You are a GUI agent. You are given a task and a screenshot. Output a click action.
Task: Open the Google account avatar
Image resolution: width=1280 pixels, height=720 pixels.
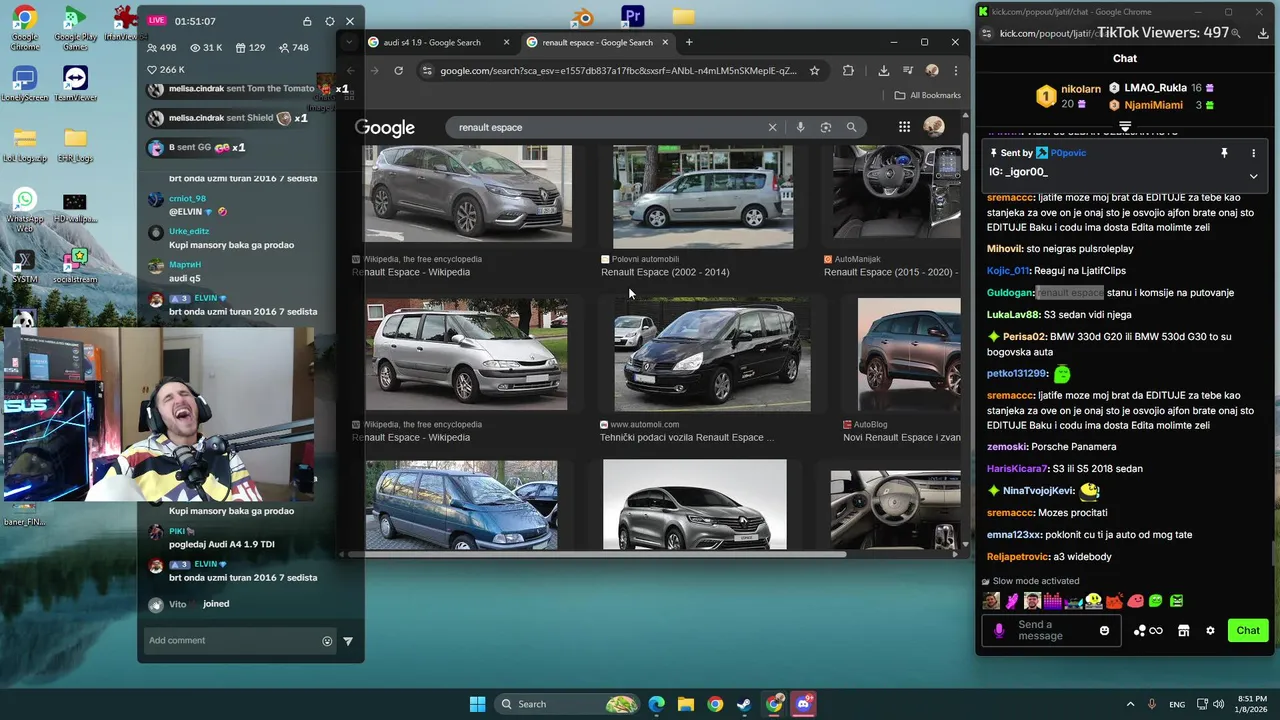[x=934, y=127]
